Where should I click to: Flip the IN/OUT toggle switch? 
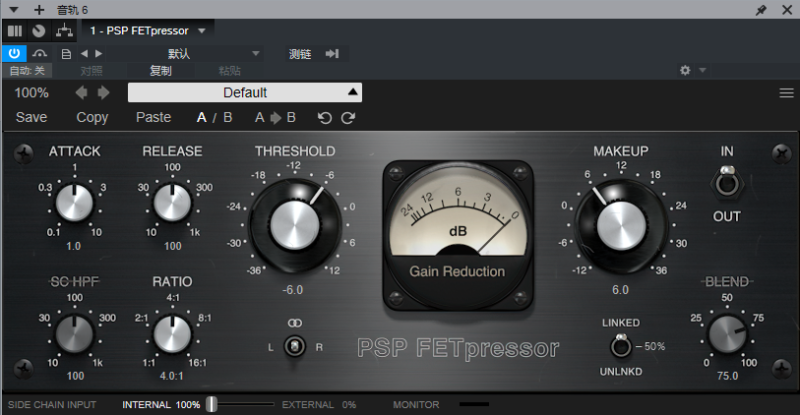(726, 183)
